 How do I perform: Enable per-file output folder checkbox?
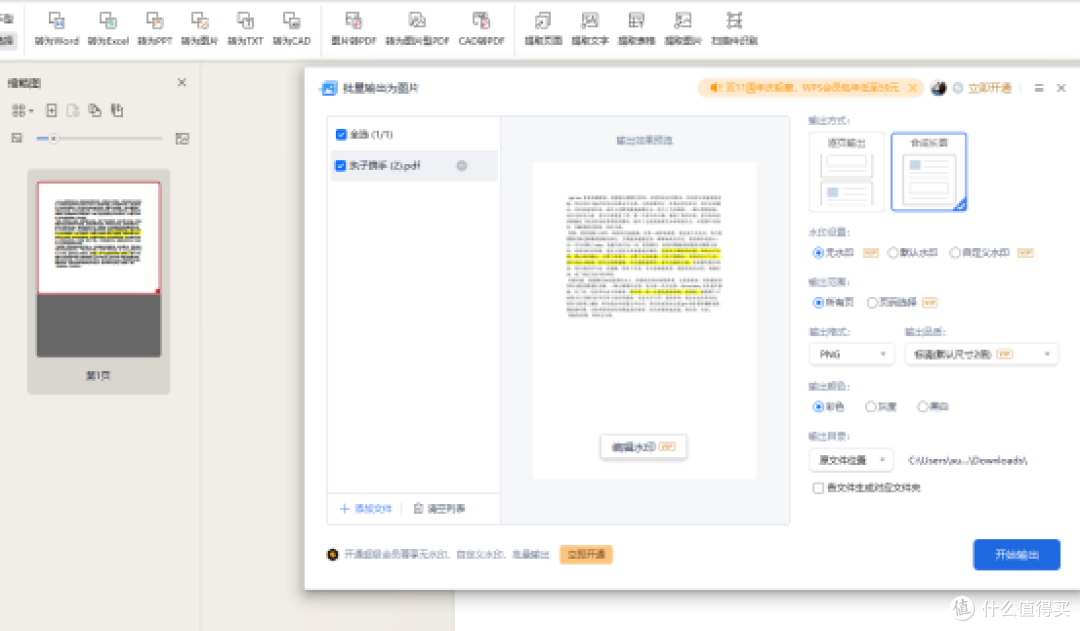(x=818, y=488)
